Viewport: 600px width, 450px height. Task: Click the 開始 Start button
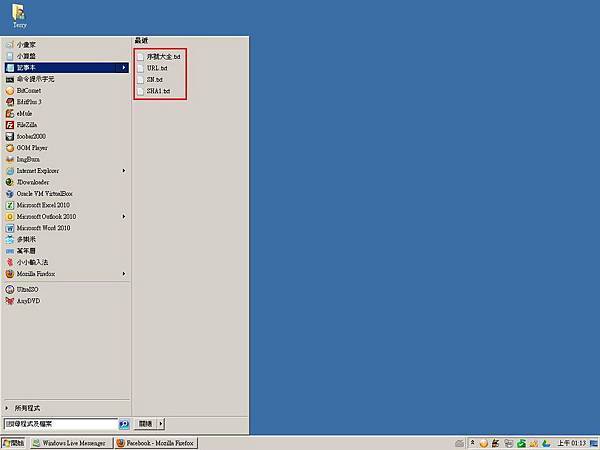(13, 443)
